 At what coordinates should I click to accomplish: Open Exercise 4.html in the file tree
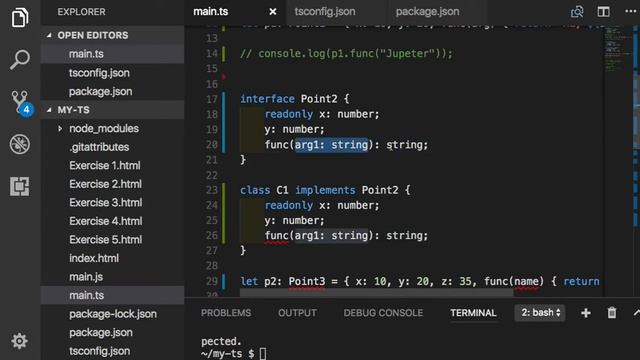point(112,221)
